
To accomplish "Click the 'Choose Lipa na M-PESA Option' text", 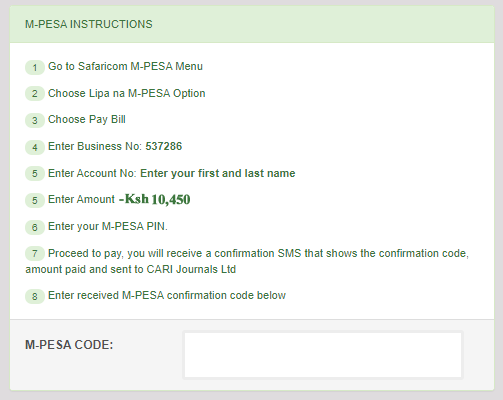I will coord(127,93).
